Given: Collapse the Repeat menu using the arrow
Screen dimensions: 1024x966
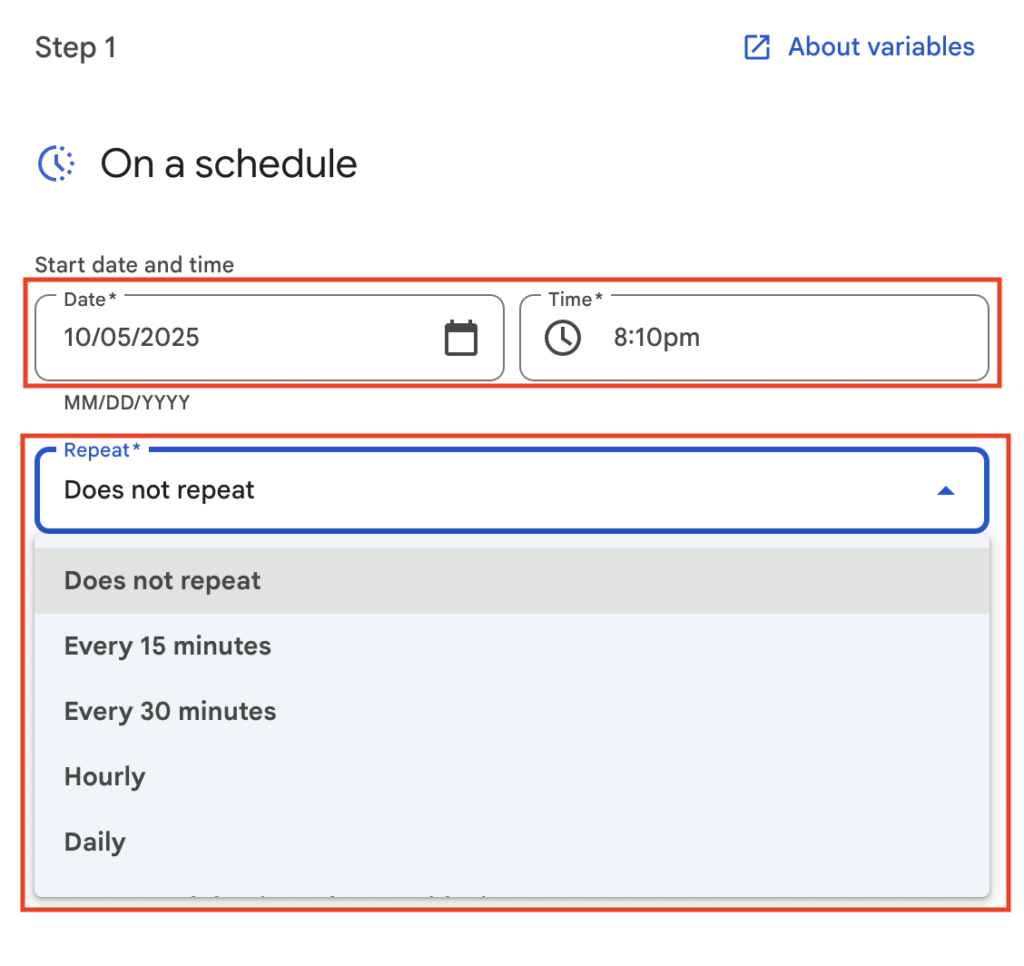Looking at the screenshot, I should (x=945, y=491).
